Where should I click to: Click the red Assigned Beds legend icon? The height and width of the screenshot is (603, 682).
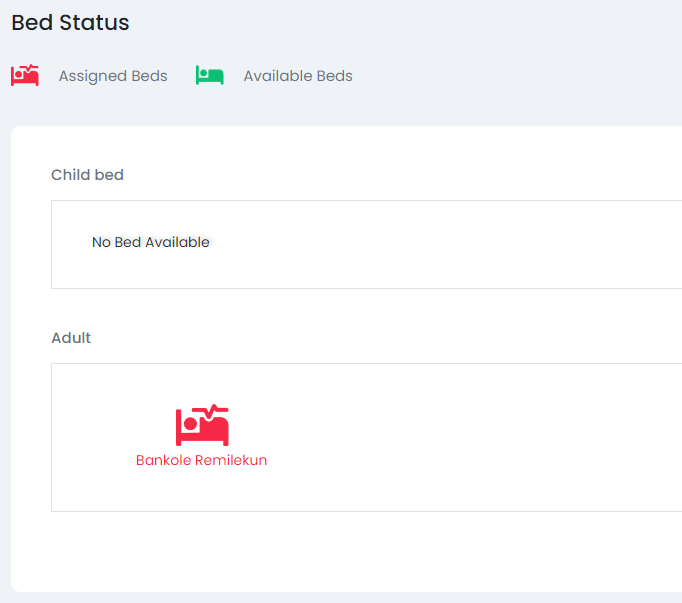[24, 75]
